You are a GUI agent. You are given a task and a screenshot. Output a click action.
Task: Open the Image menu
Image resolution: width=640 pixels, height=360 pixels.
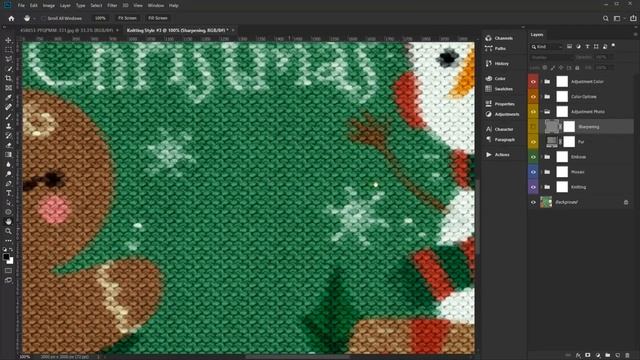click(49, 6)
